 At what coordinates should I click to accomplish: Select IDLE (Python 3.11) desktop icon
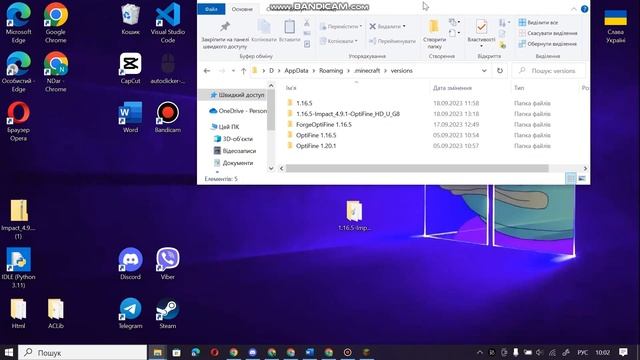(x=18, y=268)
